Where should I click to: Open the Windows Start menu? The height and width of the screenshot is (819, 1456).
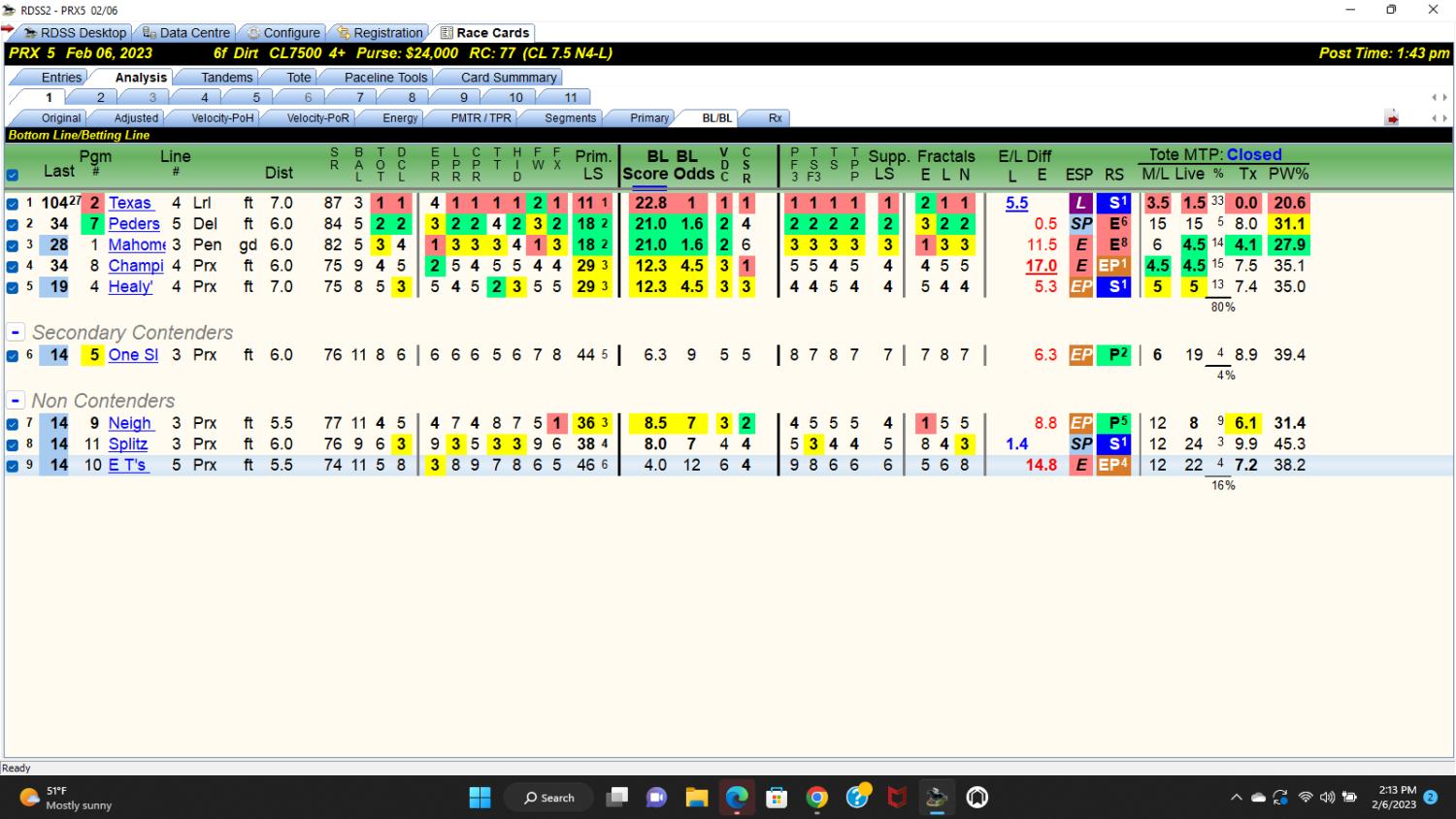click(x=480, y=798)
